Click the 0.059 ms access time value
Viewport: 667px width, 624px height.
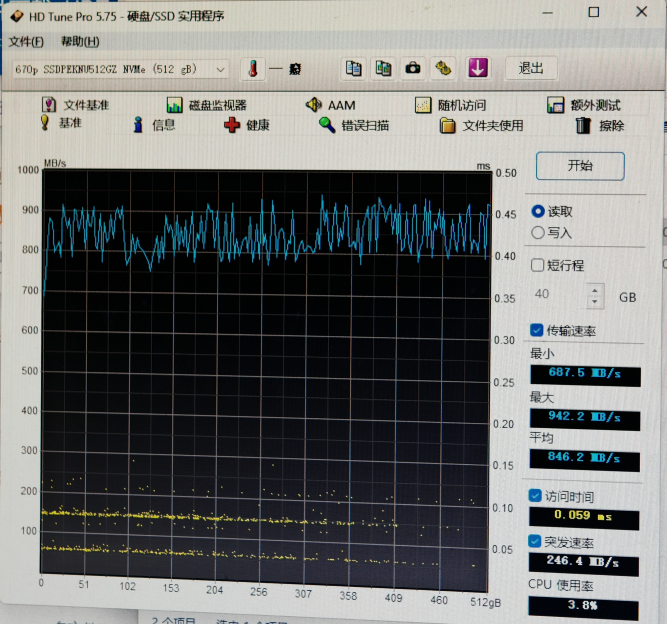584,519
